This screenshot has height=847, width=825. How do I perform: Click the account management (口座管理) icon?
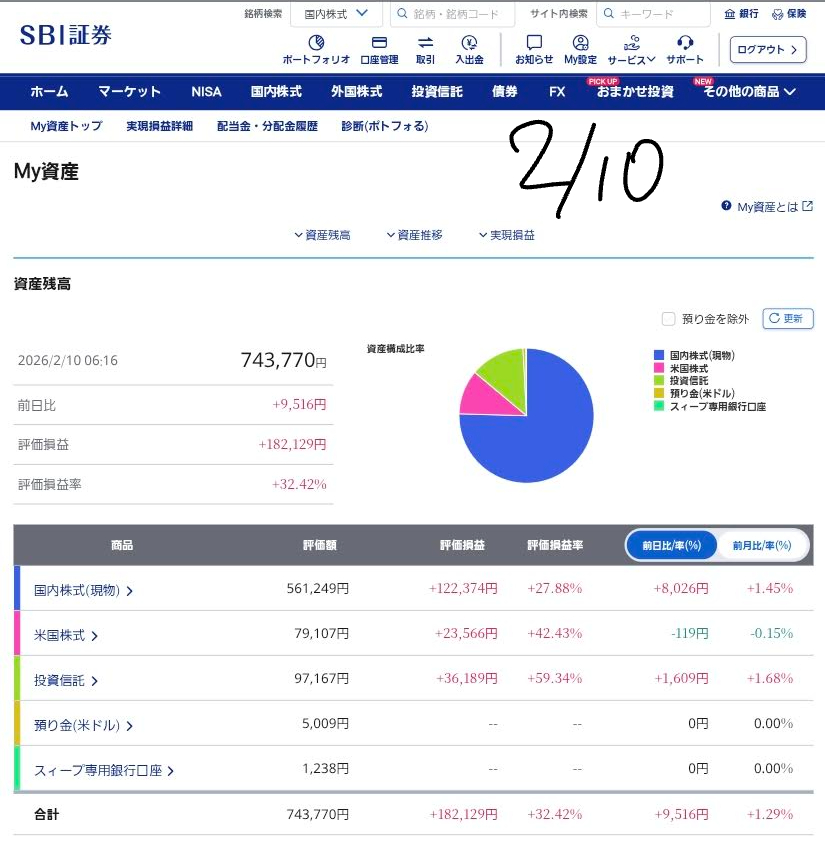click(x=379, y=43)
